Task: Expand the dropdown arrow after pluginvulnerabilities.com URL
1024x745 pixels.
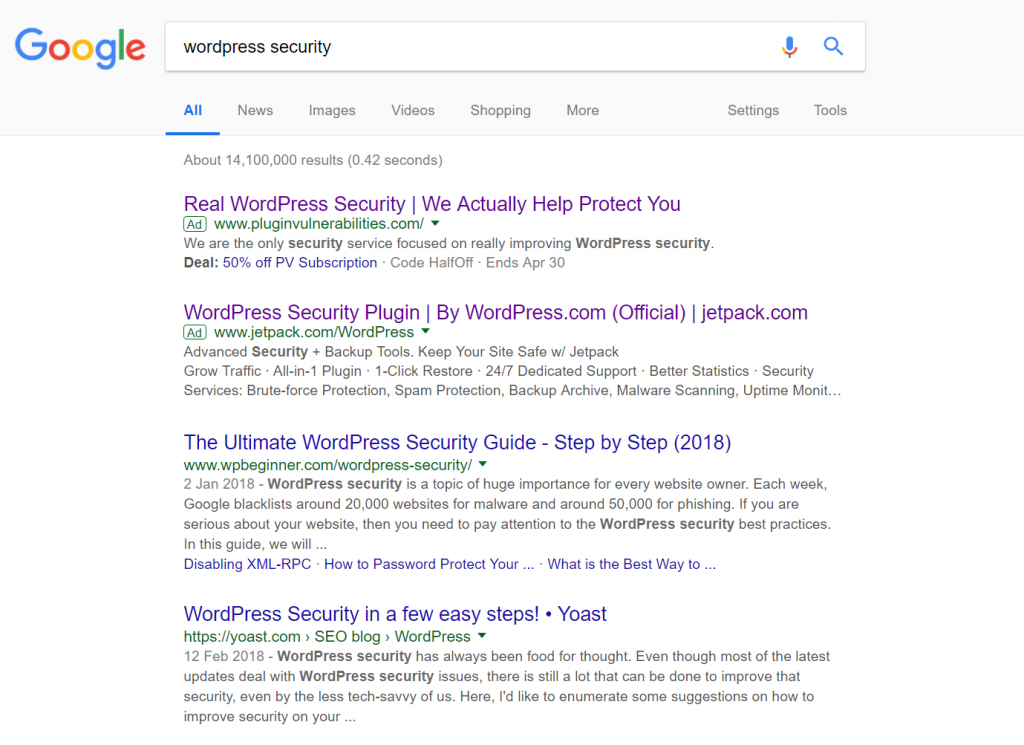Action: [x=435, y=224]
